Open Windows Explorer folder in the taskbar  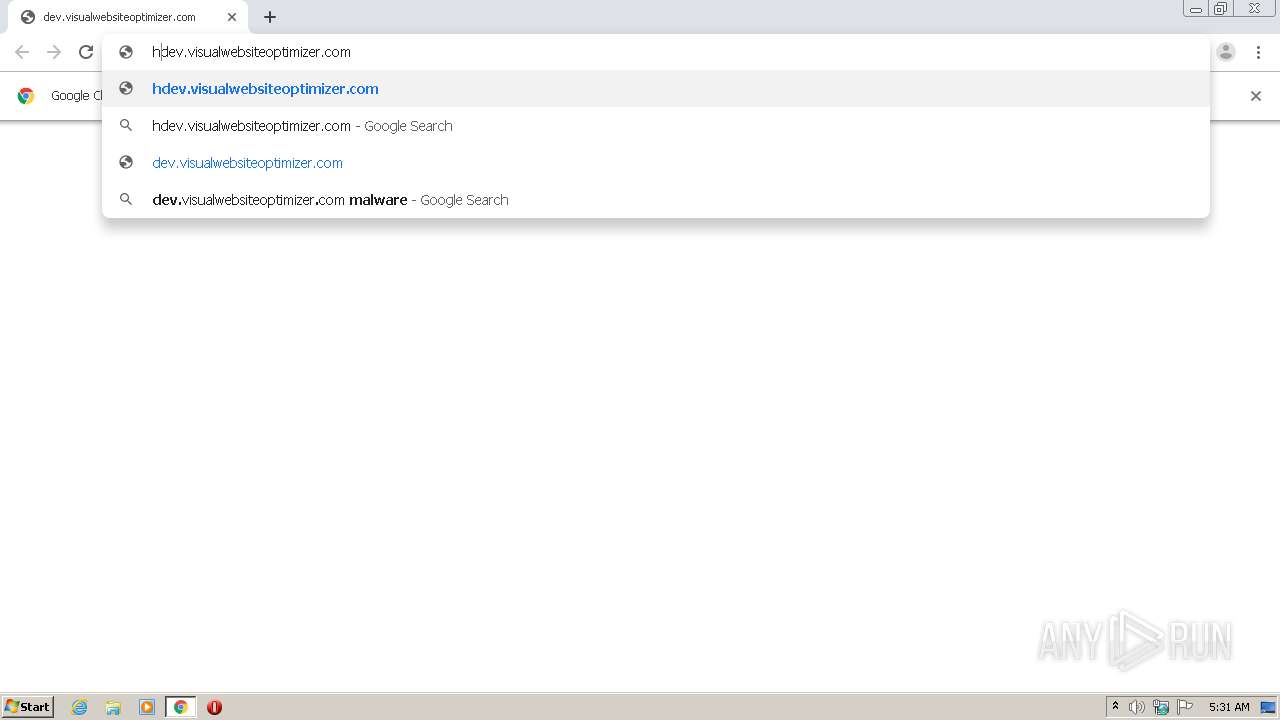click(x=113, y=707)
